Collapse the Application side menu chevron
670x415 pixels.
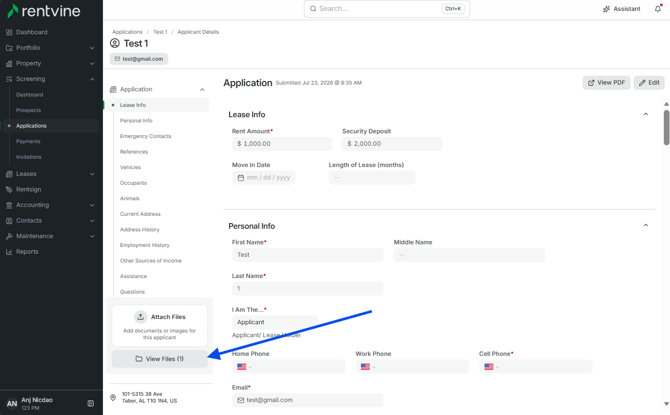[202, 89]
